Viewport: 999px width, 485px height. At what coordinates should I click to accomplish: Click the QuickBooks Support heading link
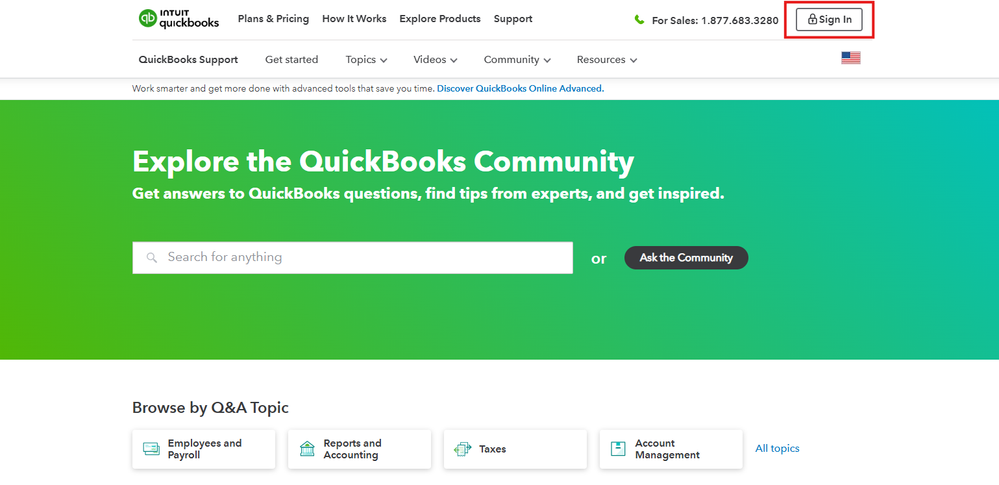[188, 59]
